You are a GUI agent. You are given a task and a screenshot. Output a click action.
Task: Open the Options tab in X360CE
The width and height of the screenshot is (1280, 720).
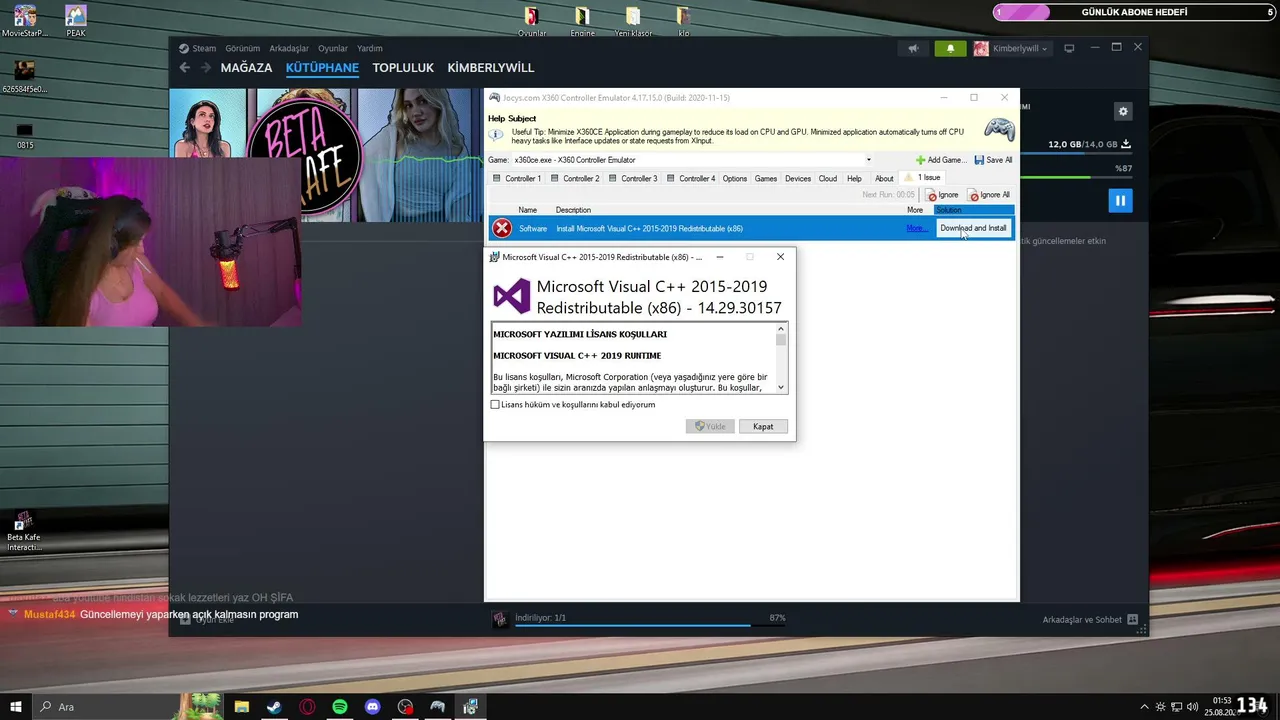tap(735, 178)
